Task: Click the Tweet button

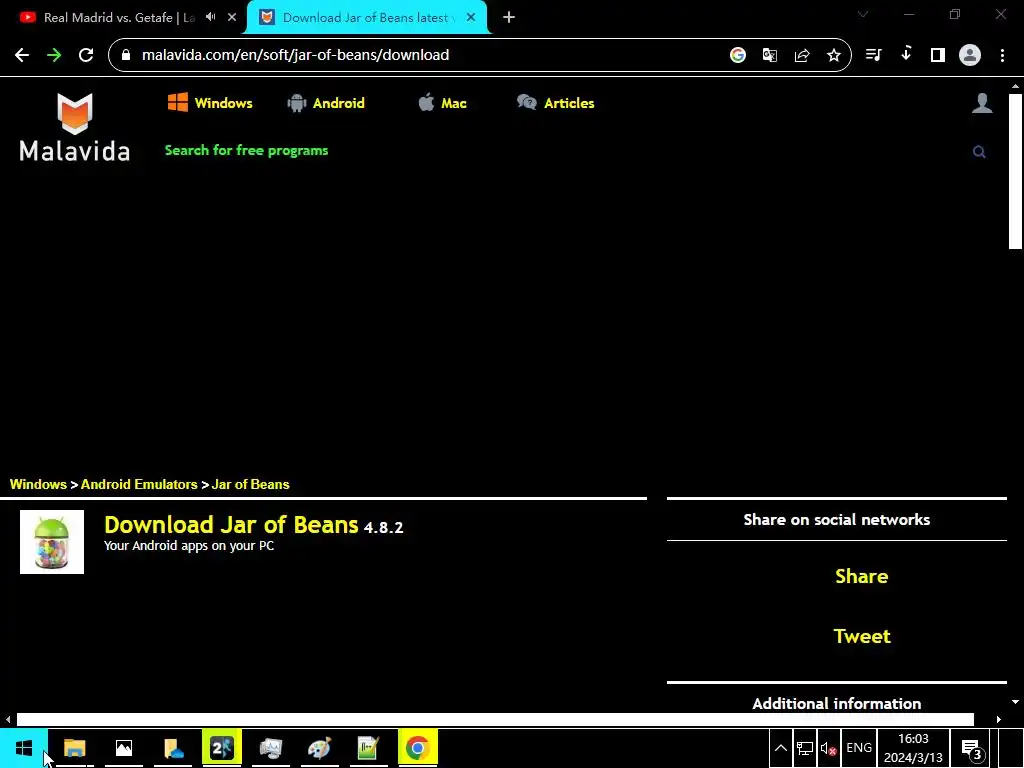Action: pyautogui.click(x=862, y=636)
